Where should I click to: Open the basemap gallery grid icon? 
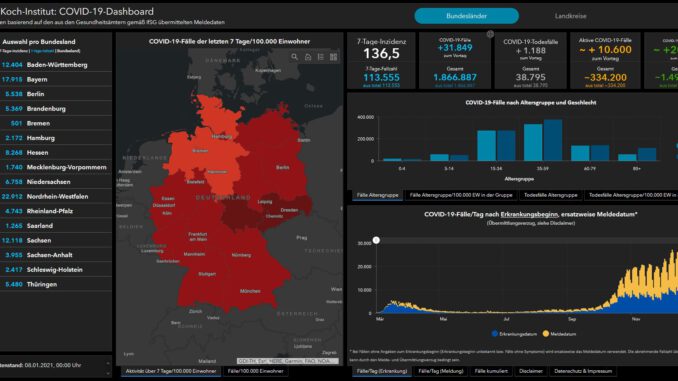[333, 57]
